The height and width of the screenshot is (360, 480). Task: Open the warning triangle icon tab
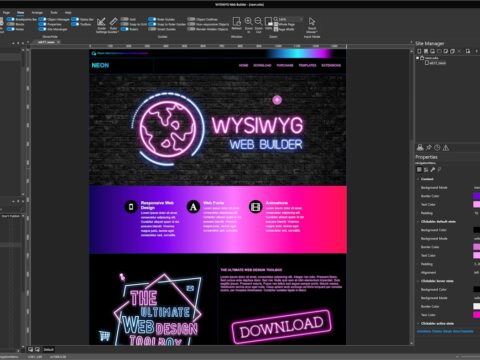(446, 148)
